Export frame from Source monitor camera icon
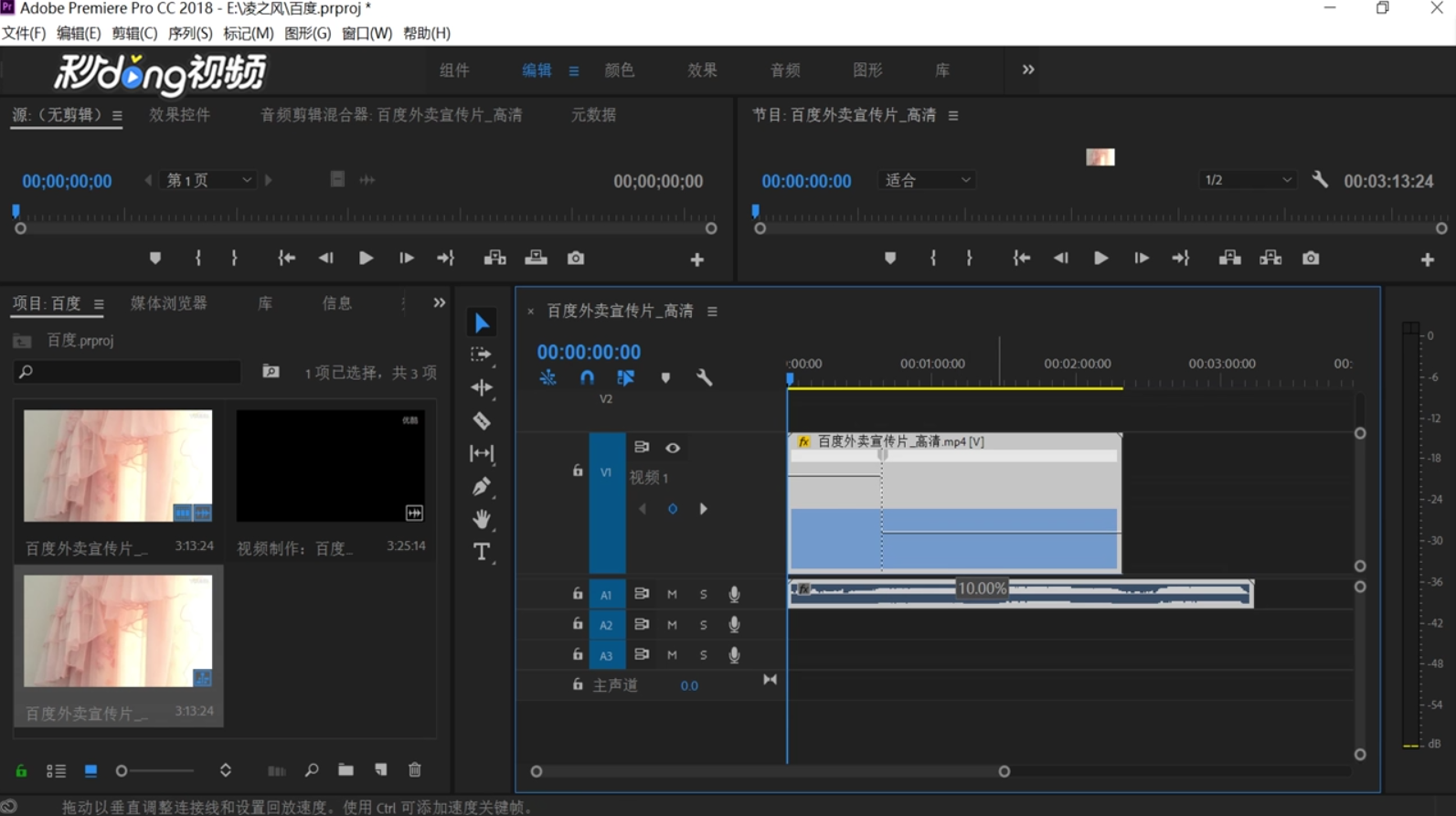 click(x=576, y=259)
